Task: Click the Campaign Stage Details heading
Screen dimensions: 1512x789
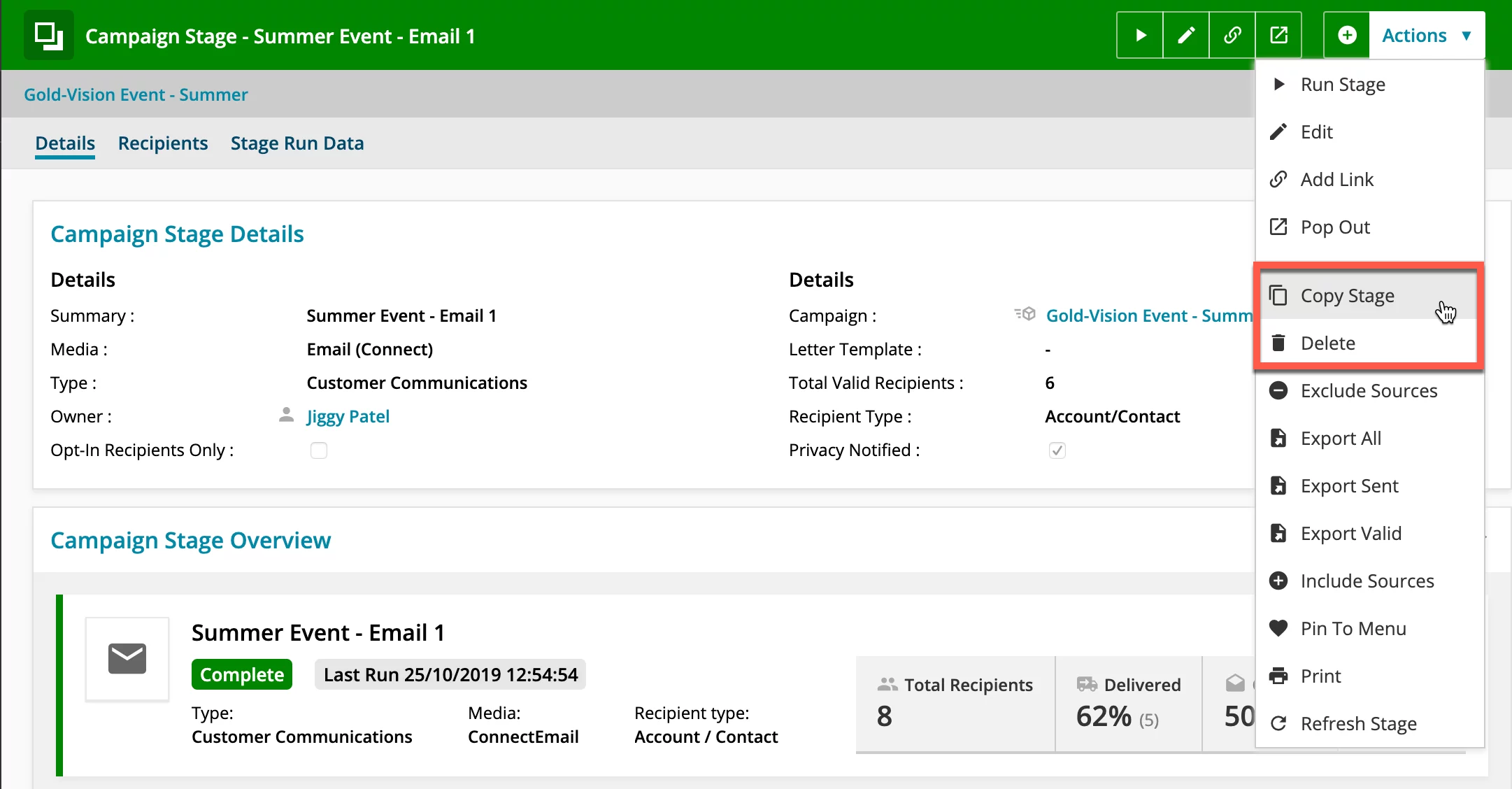Action: (177, 234)
